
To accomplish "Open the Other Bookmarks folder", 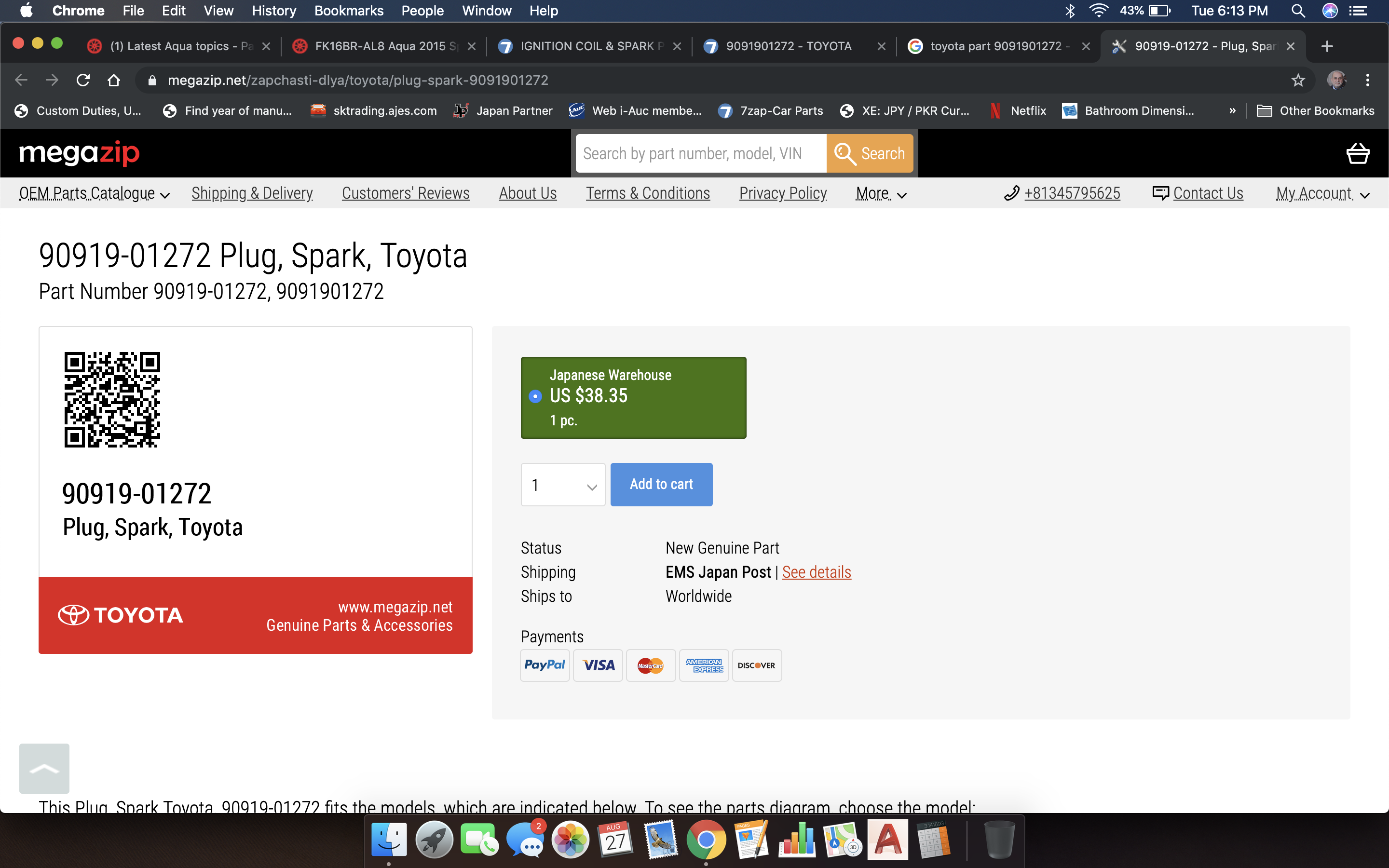I will [x=1316, y=111].
